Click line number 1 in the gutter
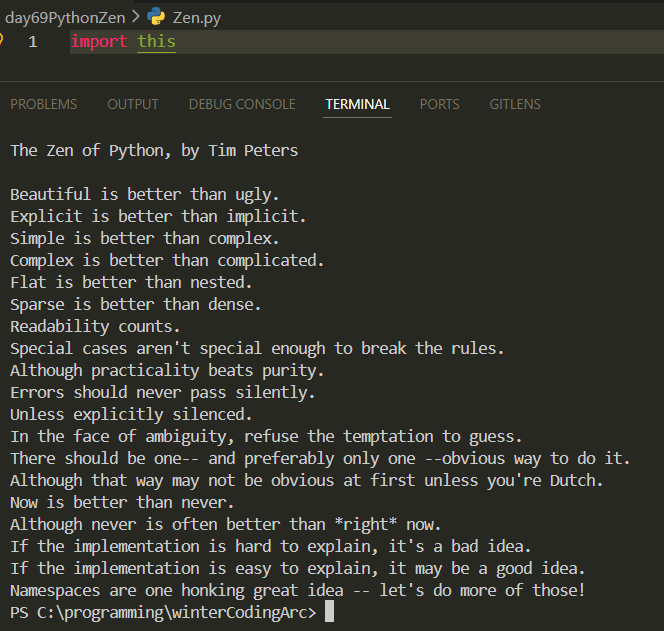 [x=33, y=42]
